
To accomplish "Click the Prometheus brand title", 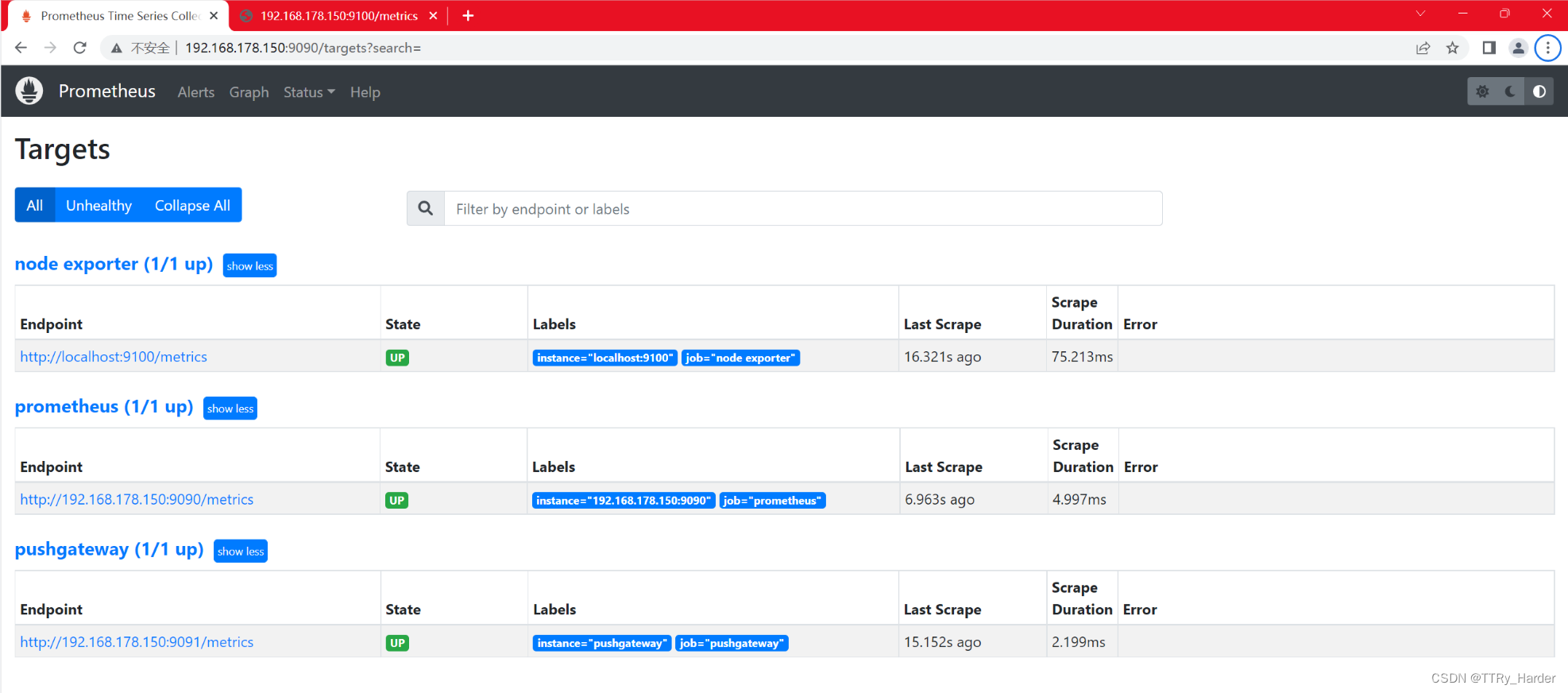I will click(107, 91).
